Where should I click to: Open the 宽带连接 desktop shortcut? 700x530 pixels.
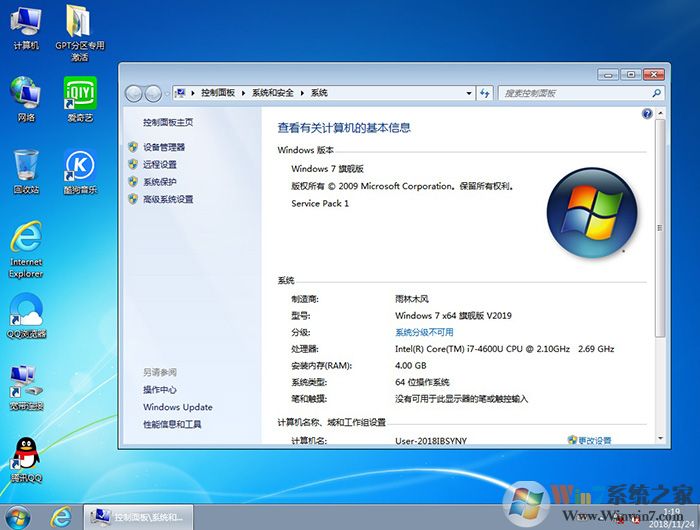26,388
